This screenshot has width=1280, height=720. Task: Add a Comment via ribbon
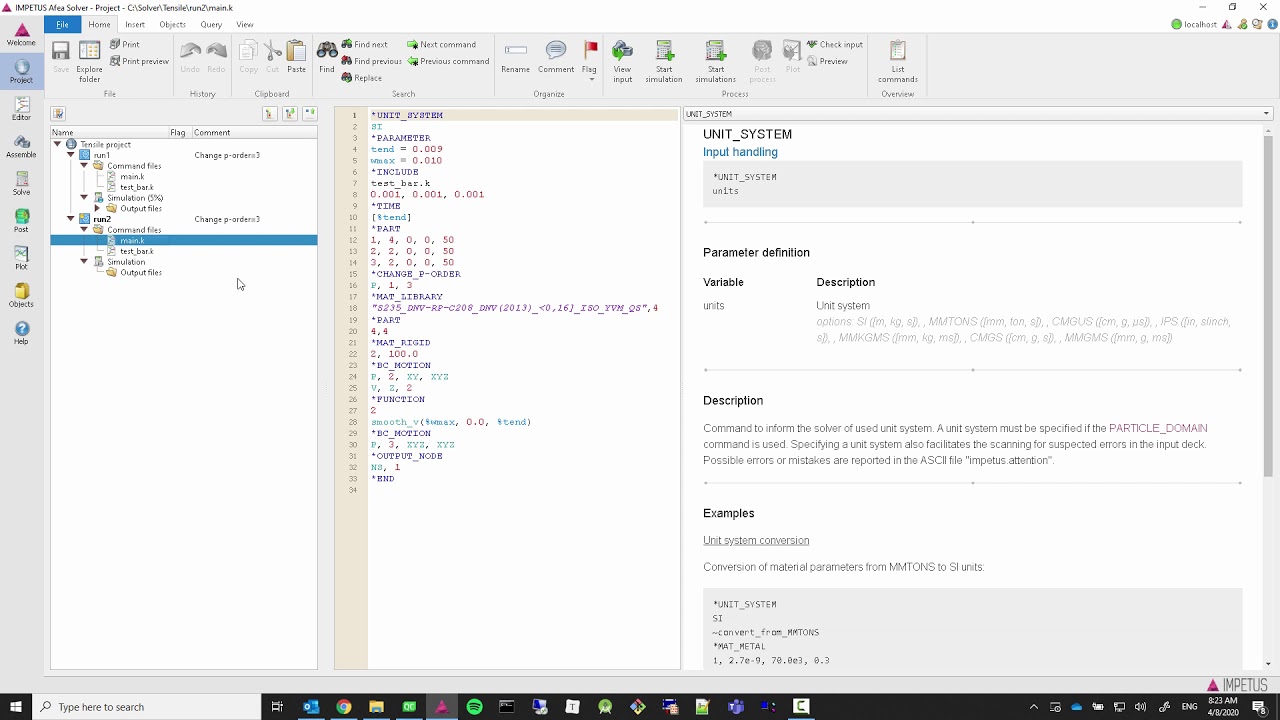coord(556,57)
